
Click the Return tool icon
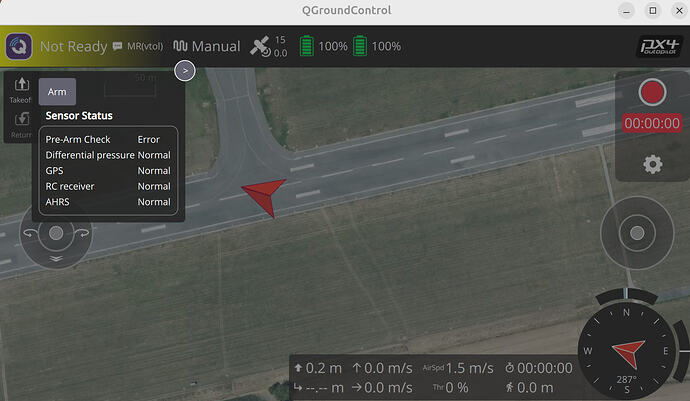coord(21,125)
